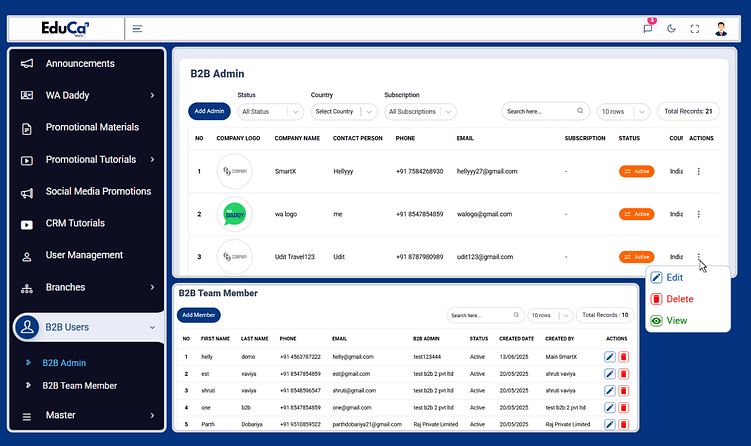Click red delete icon for Parth row
The height and width of the screenshot is (446, 751).
624,425
